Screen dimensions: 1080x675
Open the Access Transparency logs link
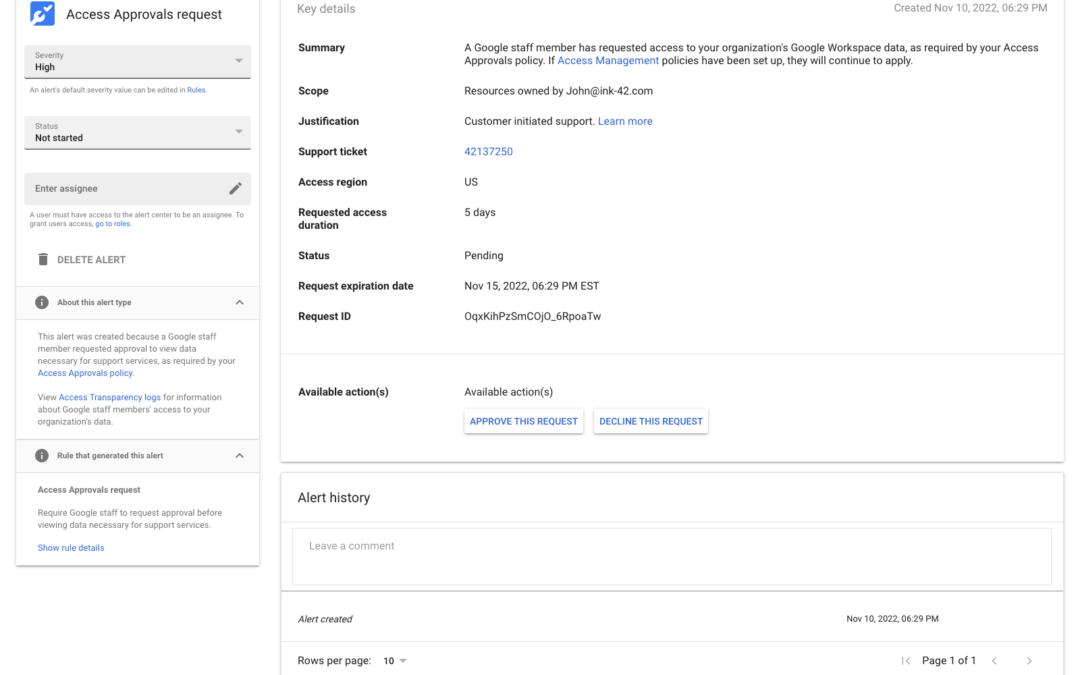click(x=110, y=397)
